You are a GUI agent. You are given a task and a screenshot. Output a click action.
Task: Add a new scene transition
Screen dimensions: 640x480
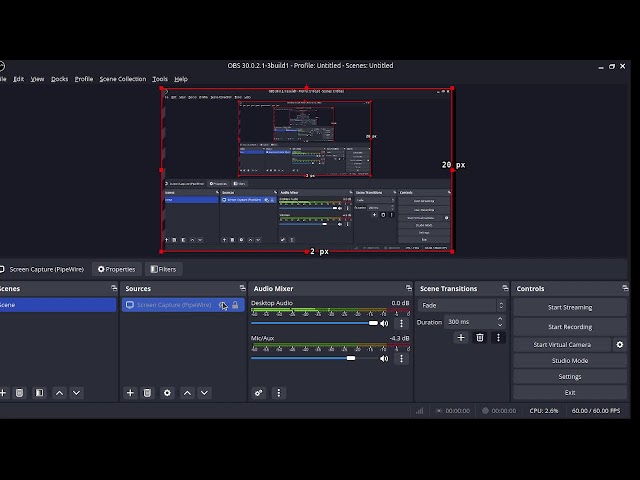pos(461,338)
